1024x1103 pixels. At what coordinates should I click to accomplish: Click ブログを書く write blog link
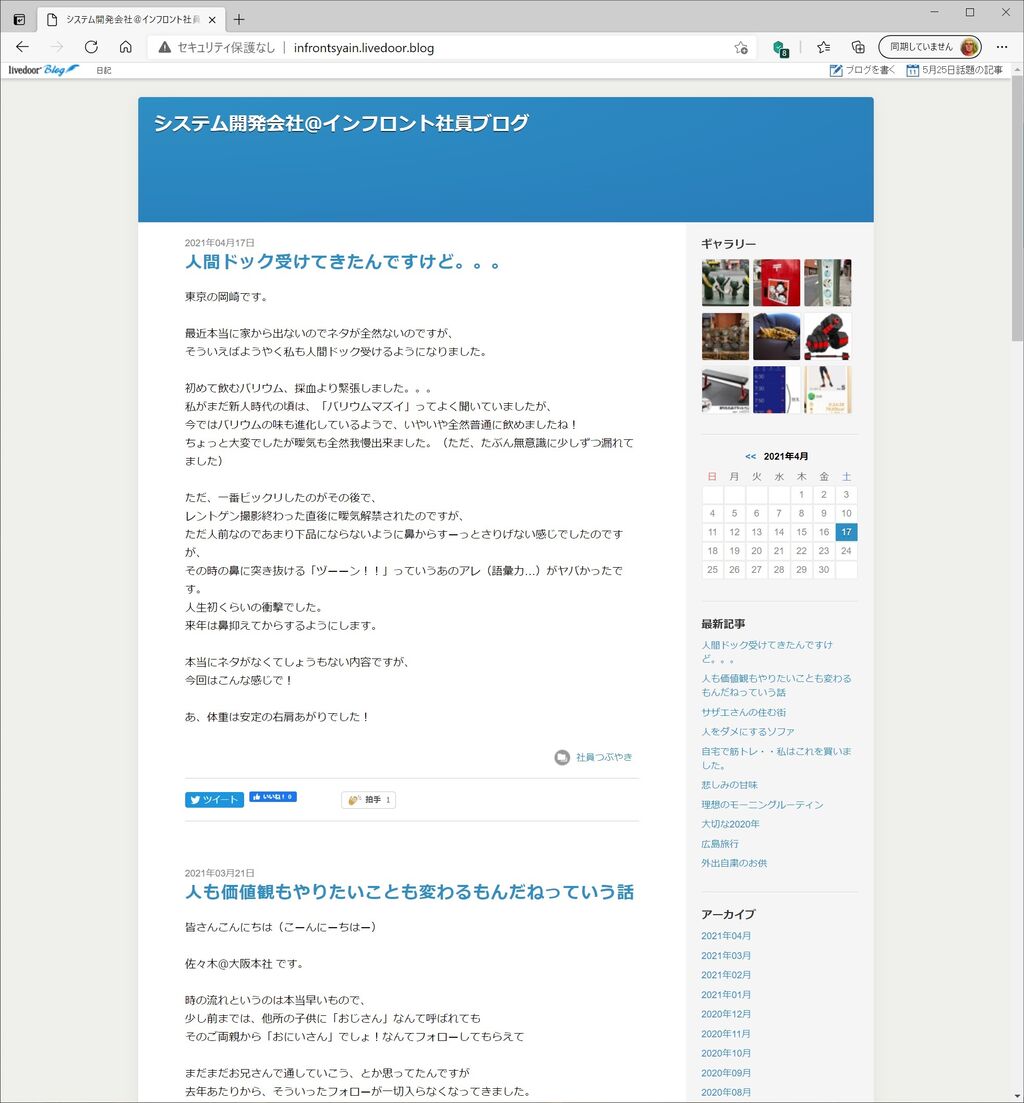point(862,70)
